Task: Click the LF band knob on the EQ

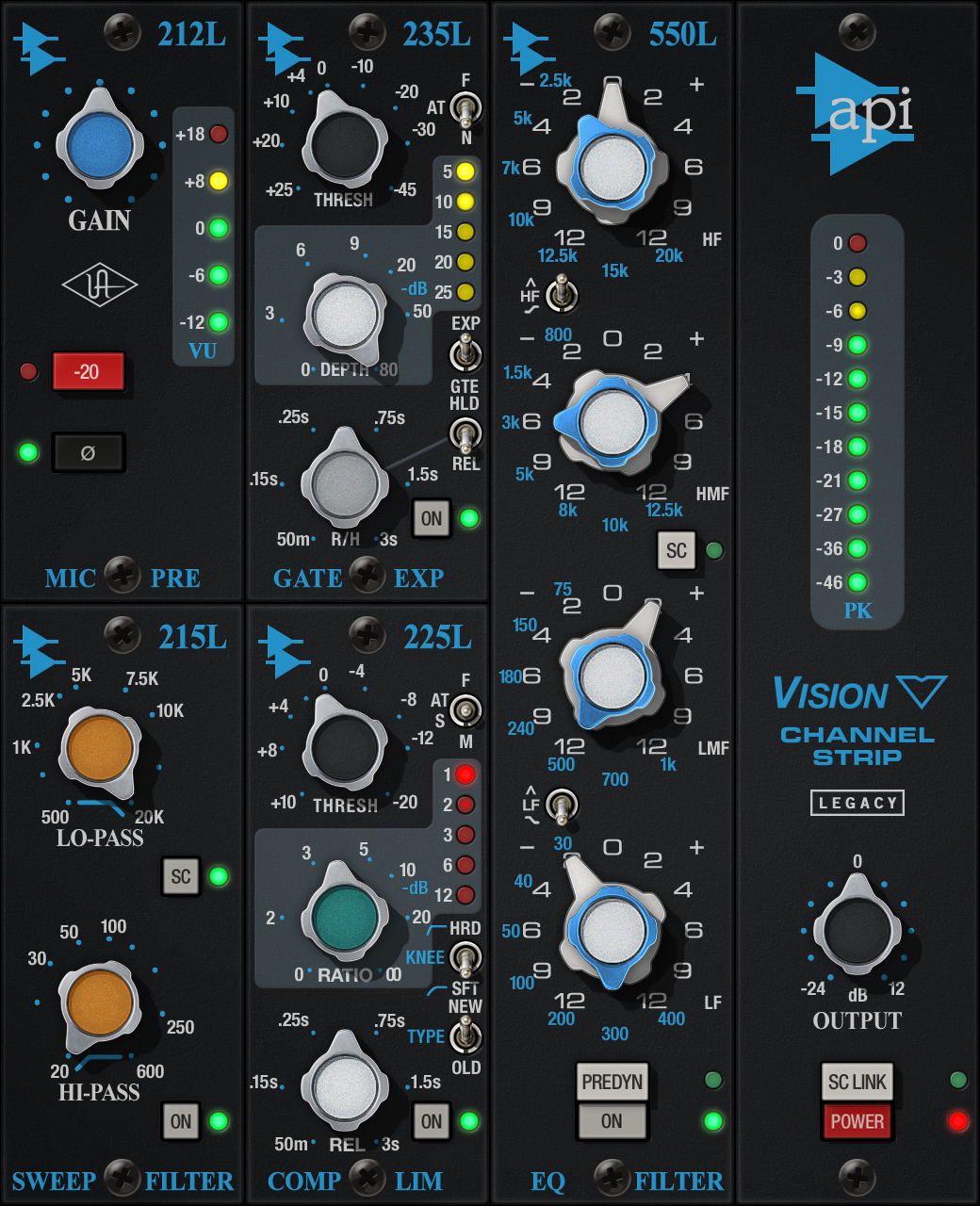Action: click(612, 929)
